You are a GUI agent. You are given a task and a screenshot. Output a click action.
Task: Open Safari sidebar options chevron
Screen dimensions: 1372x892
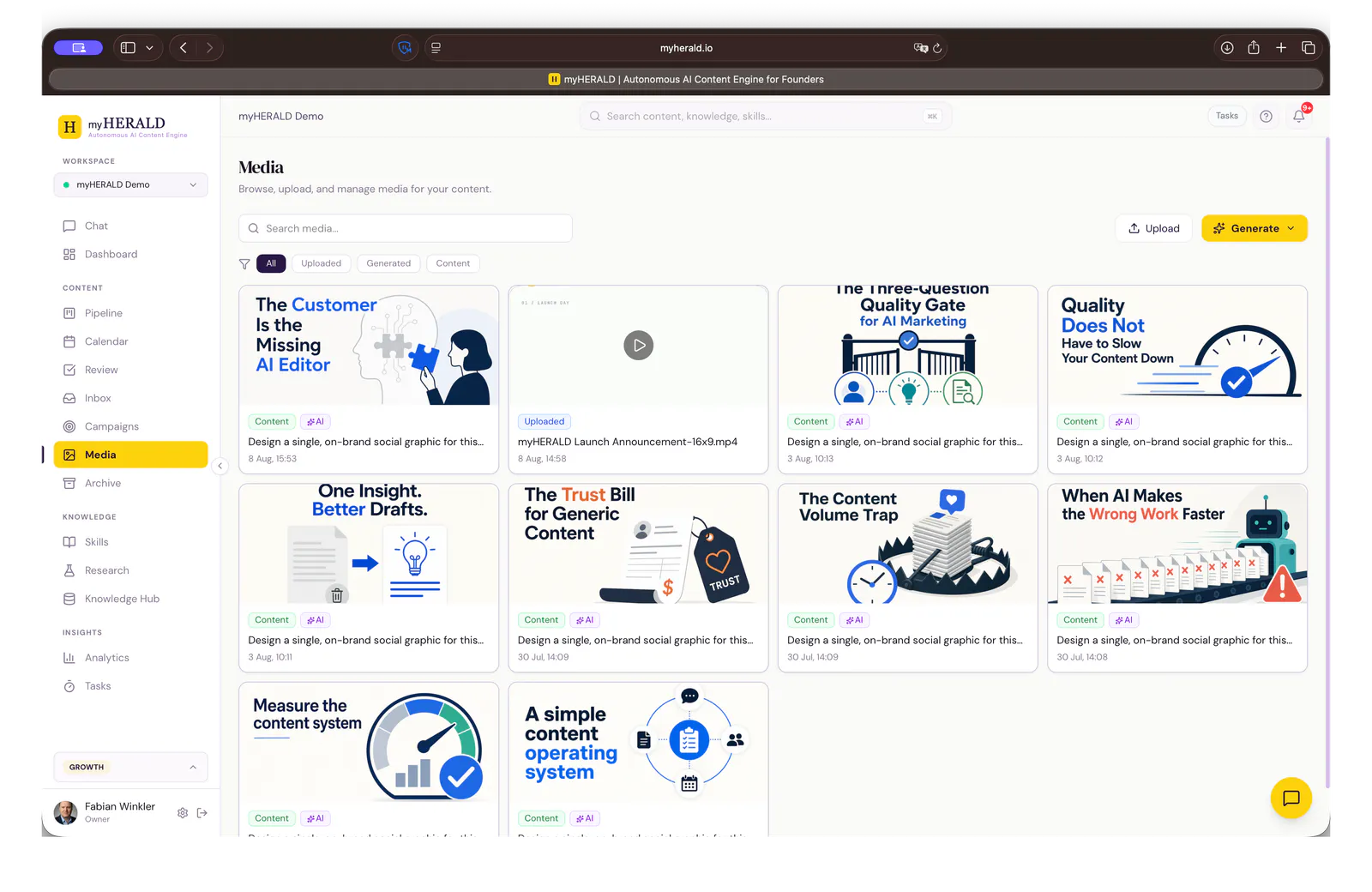click(149, 48)
